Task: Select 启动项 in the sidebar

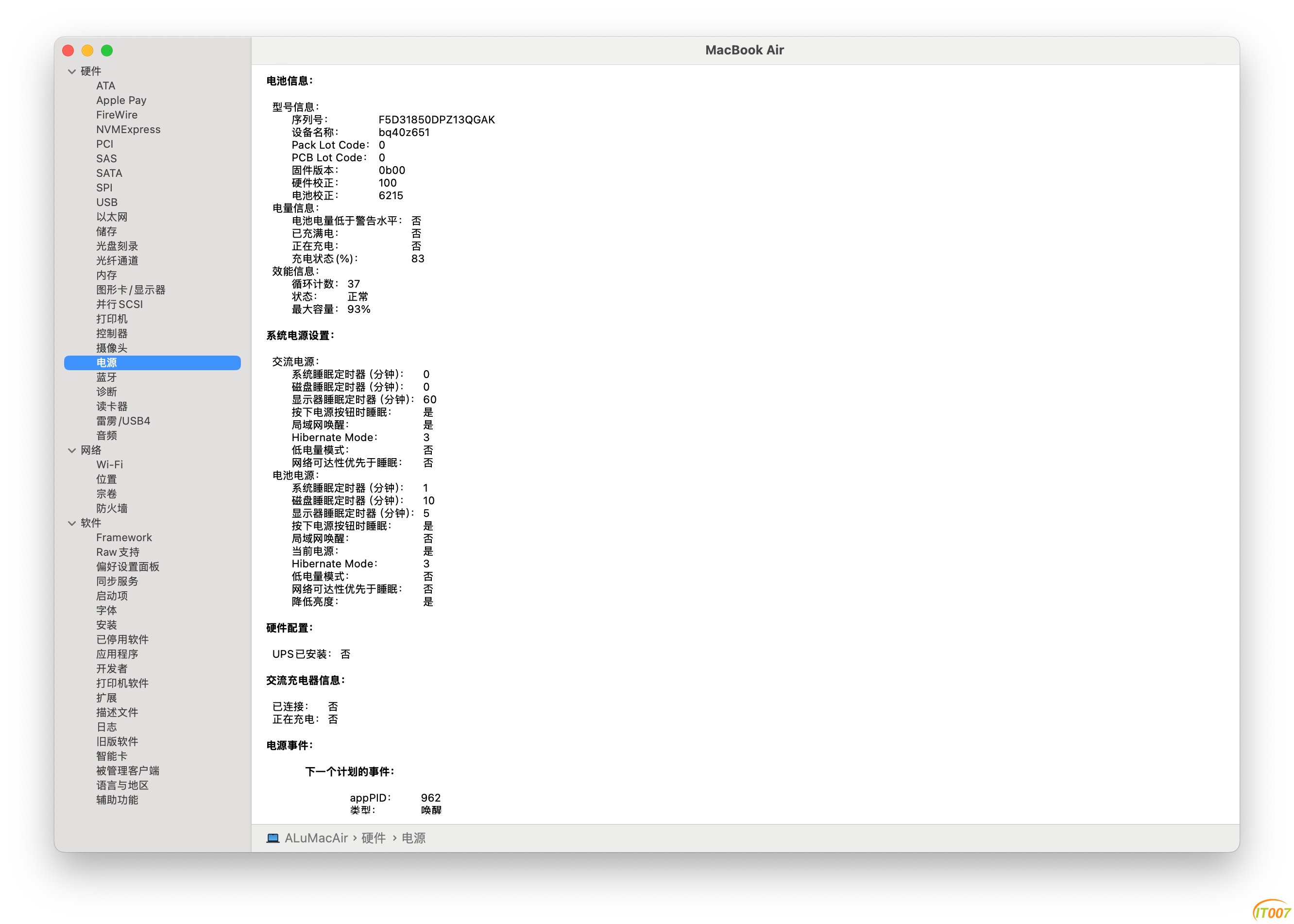Action: 112,596
